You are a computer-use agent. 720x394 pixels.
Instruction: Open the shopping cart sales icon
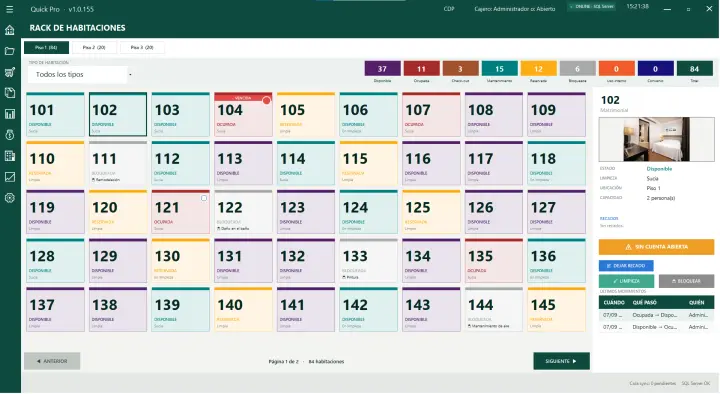10,72
